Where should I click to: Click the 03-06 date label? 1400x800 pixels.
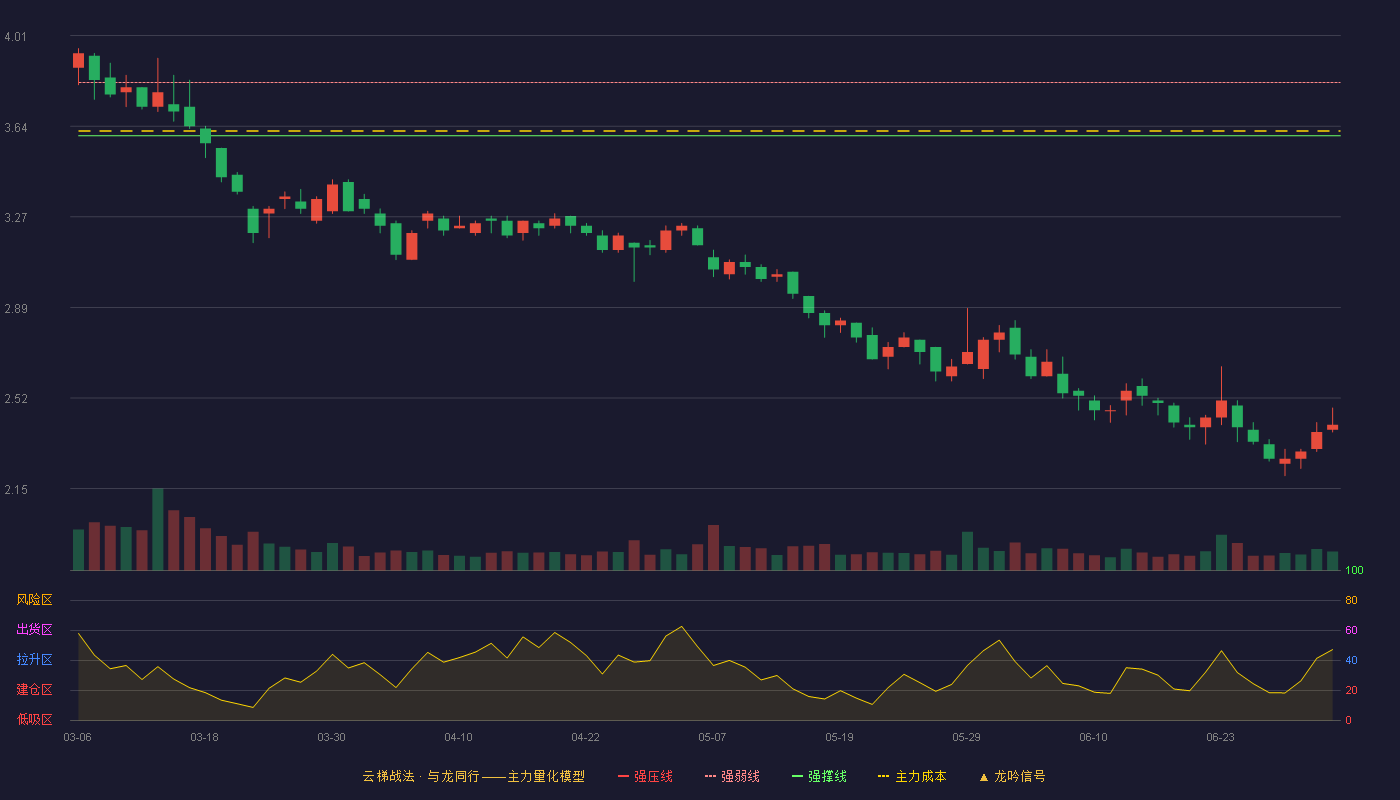[x=77, y=737]
